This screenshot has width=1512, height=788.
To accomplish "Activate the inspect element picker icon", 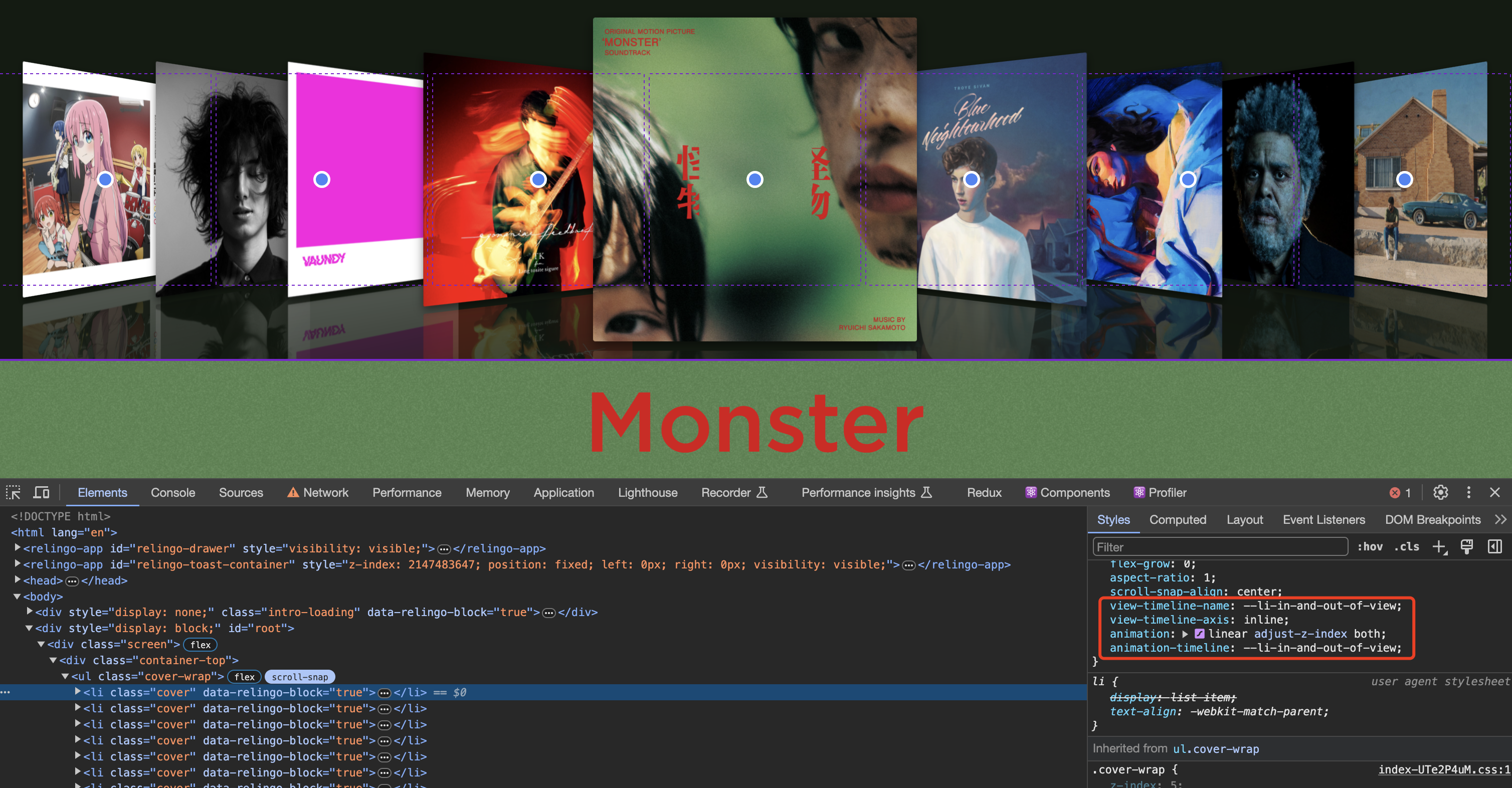I will [13, 492].
